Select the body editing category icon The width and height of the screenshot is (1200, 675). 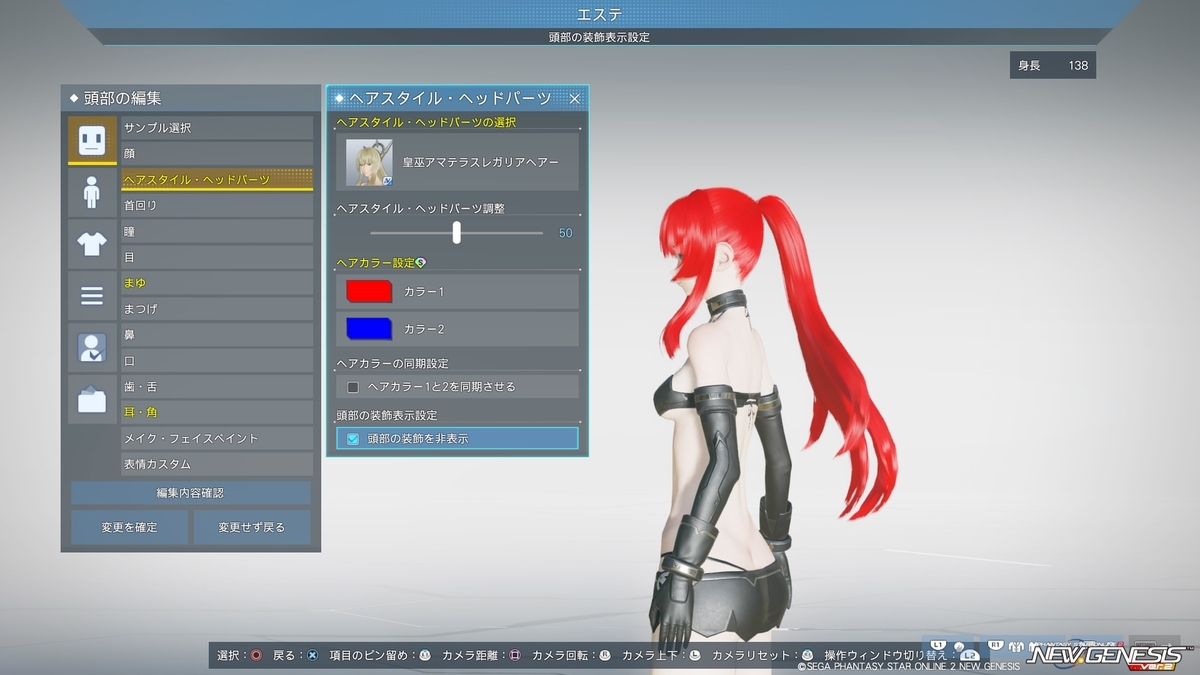(92, 192)
